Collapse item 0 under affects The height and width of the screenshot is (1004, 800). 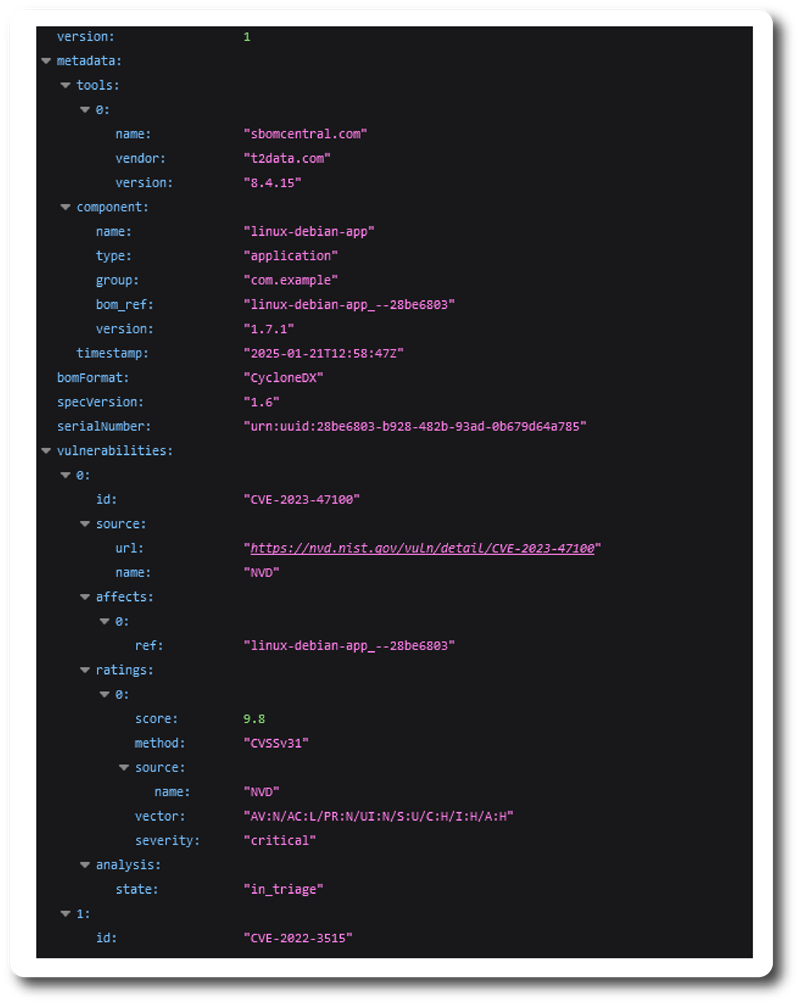(x=105, y=622)
